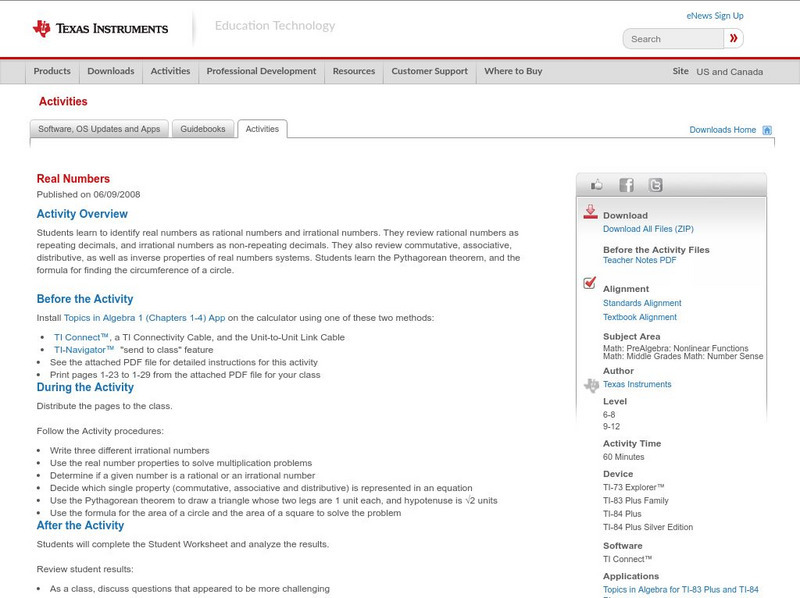
Task: Open Topics in Algebra 1 (Chapters 1-4) App link
Action: coord(144,318)
